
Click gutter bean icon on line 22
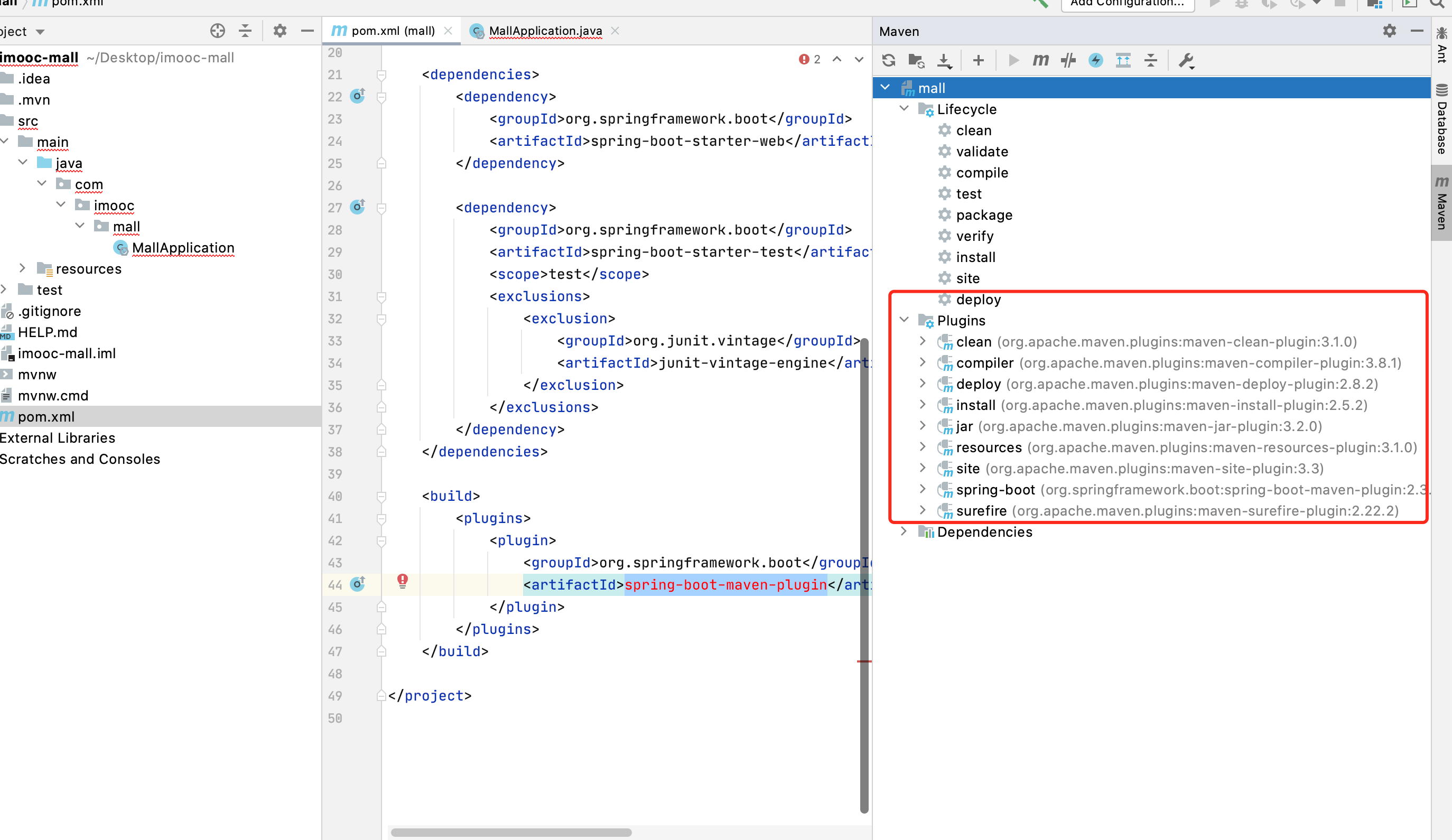(358, 96)
